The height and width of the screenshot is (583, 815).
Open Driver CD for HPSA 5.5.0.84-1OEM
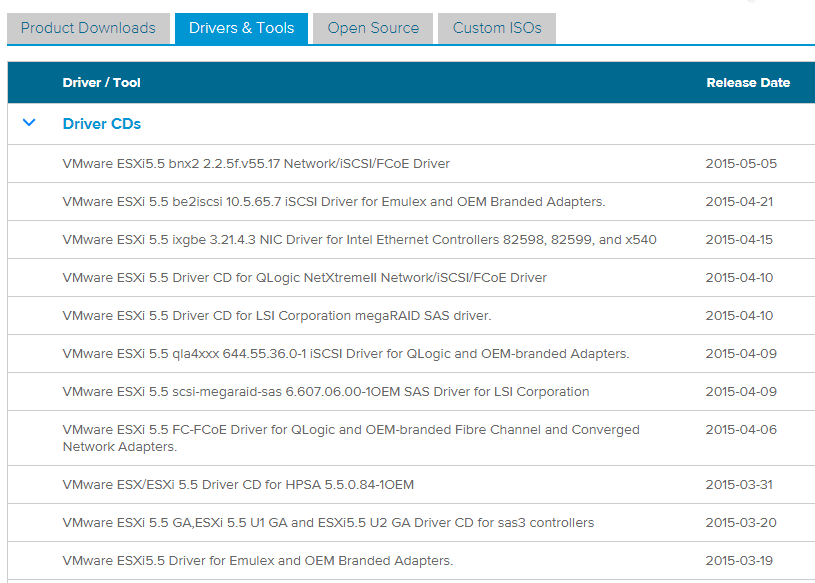239,484
